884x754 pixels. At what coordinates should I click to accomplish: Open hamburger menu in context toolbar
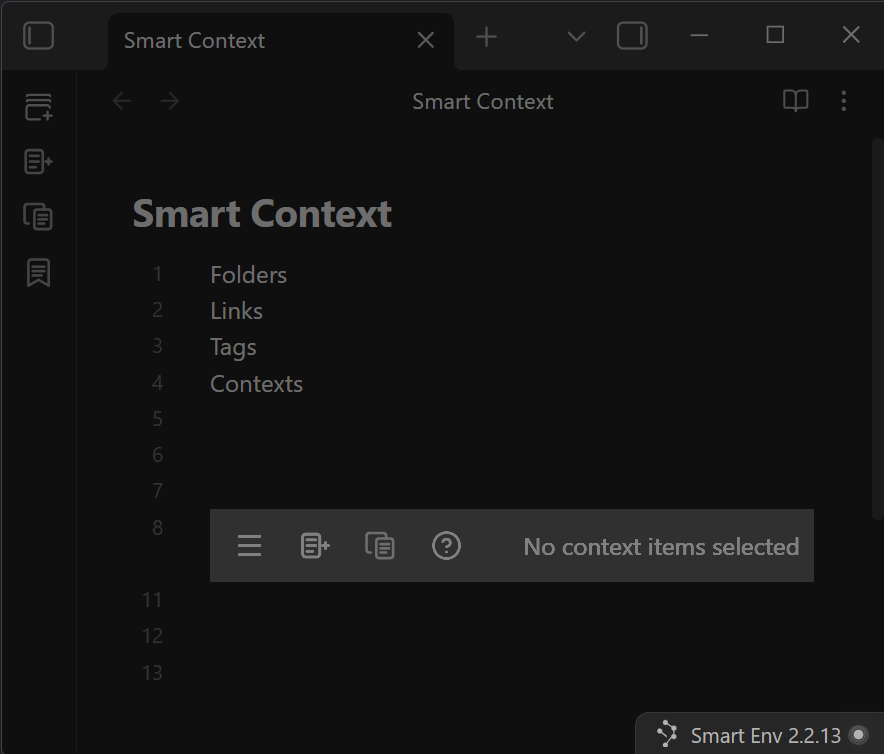(249, 546)
